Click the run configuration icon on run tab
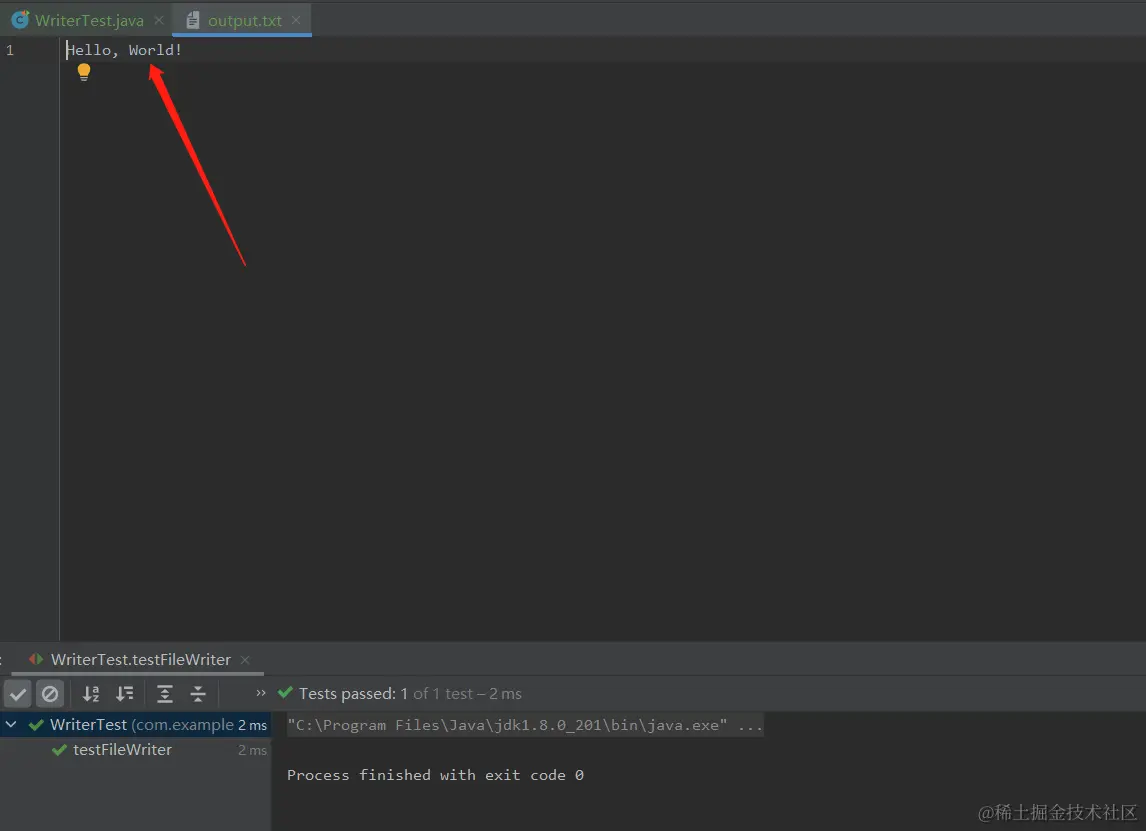 click(x=36, y=659)
